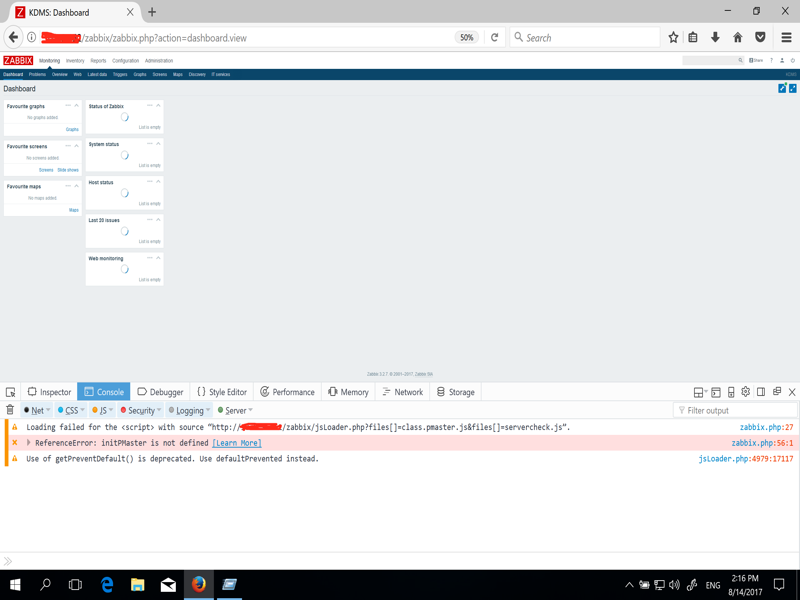Click the Slide shows link
800x600 pixels.
click(x=68, y=170)
